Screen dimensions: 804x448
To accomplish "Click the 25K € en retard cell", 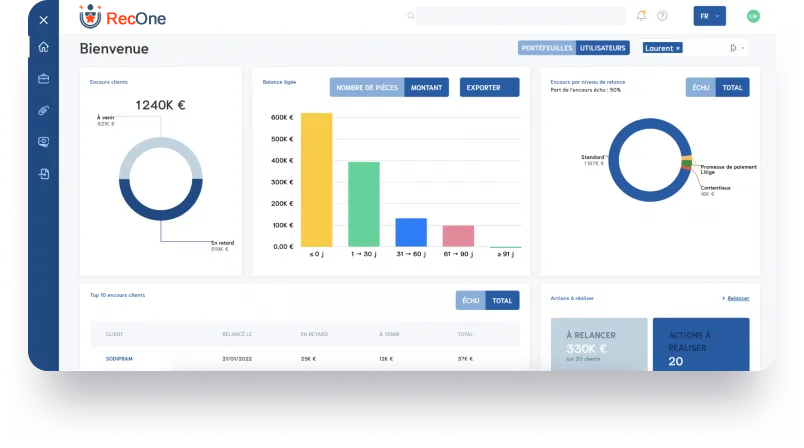I will click(x=308, y=359).
